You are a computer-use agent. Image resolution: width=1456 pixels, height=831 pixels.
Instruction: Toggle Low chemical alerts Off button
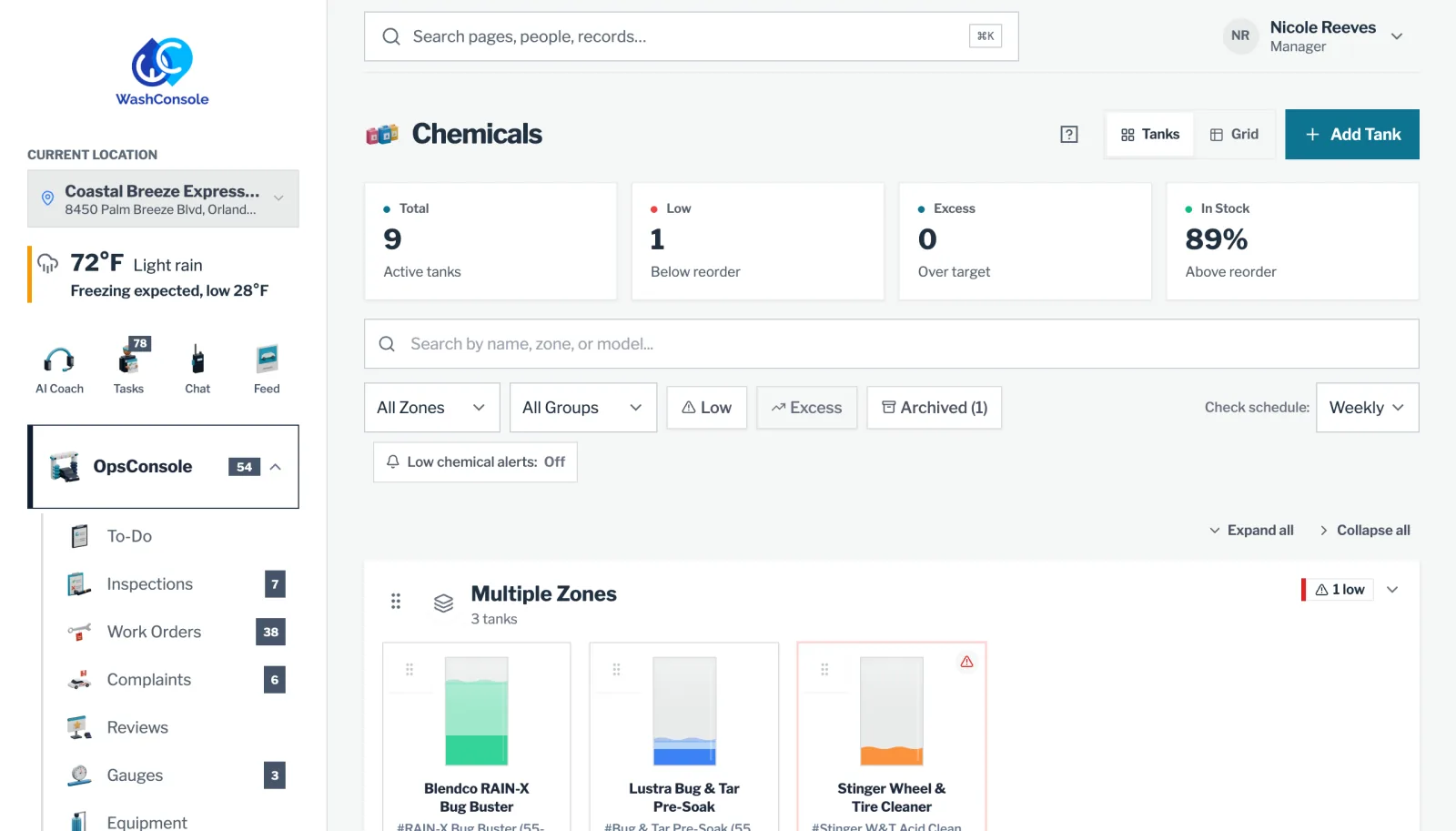click(x=475, y=462)
